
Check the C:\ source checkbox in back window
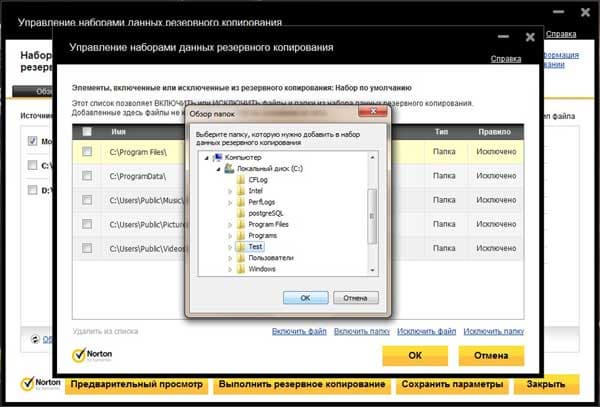pos(33,165)
